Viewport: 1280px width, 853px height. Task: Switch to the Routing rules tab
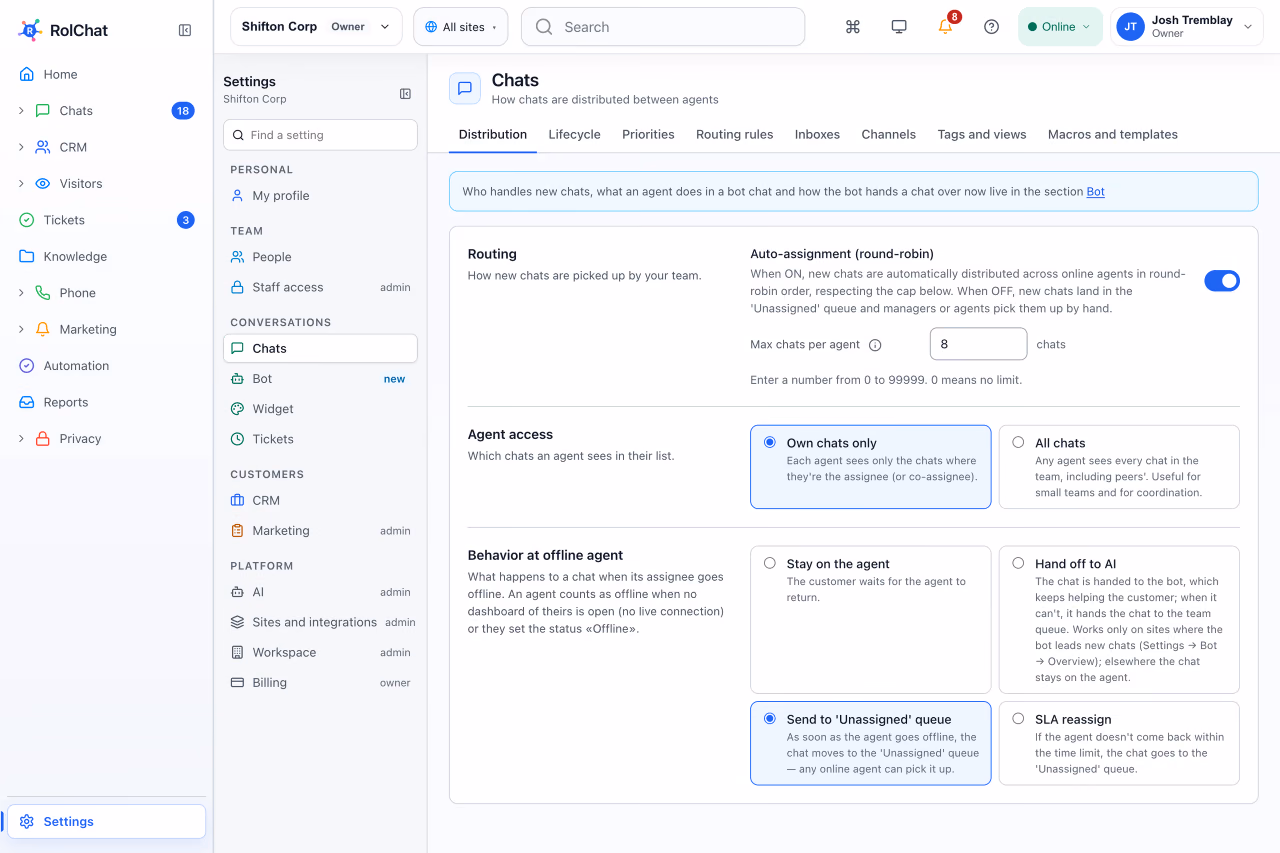tap(735, 134)
